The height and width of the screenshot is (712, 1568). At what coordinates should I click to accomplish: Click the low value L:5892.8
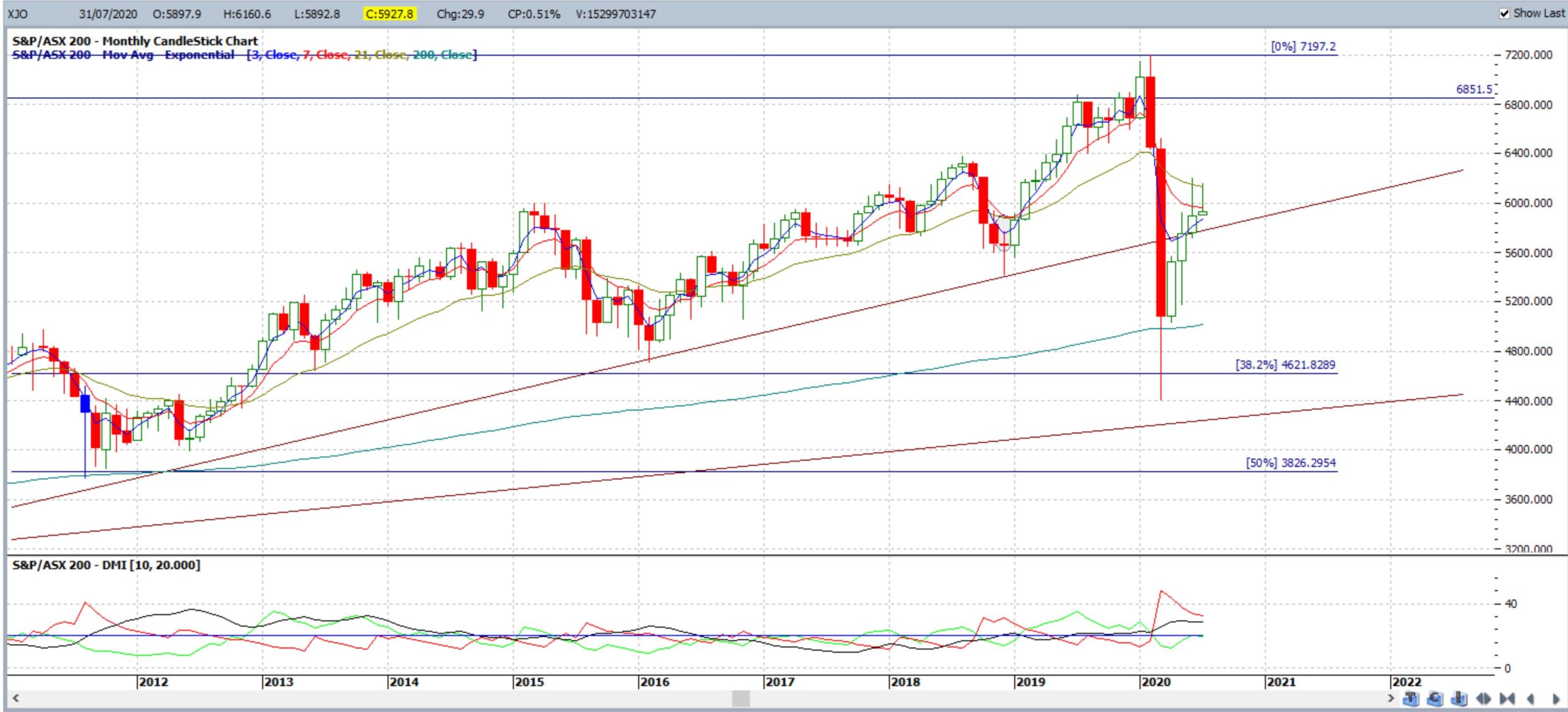(317, 14)
